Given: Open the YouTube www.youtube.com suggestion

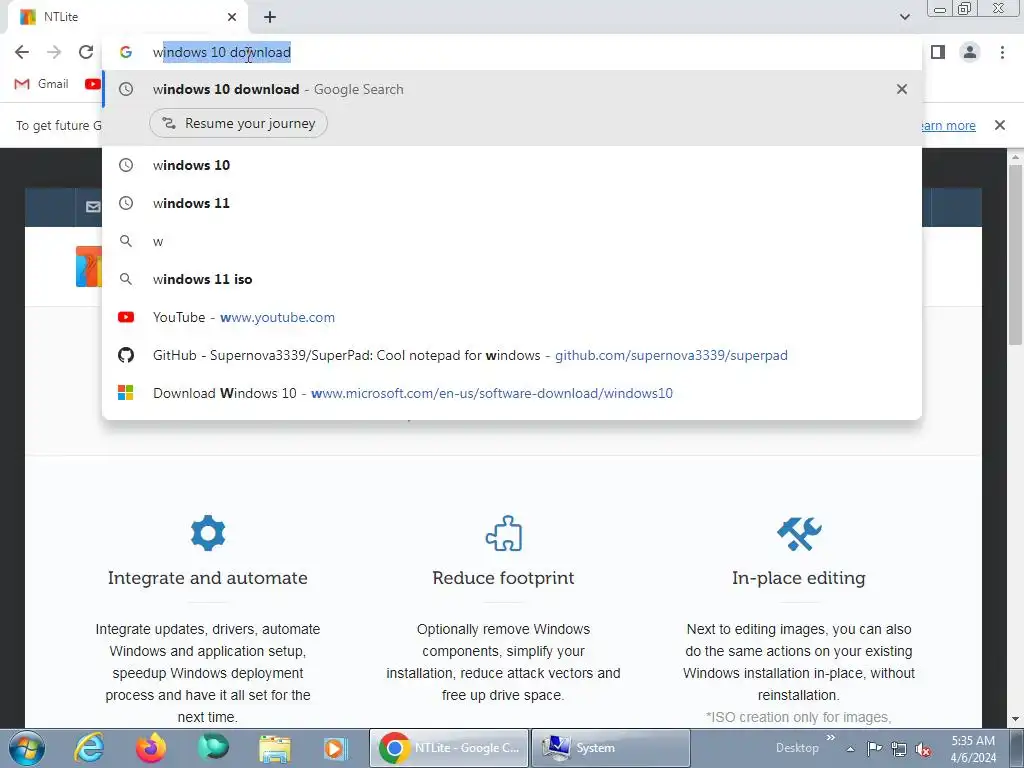Looking at the screenshot, I should (x=512, y=317).
